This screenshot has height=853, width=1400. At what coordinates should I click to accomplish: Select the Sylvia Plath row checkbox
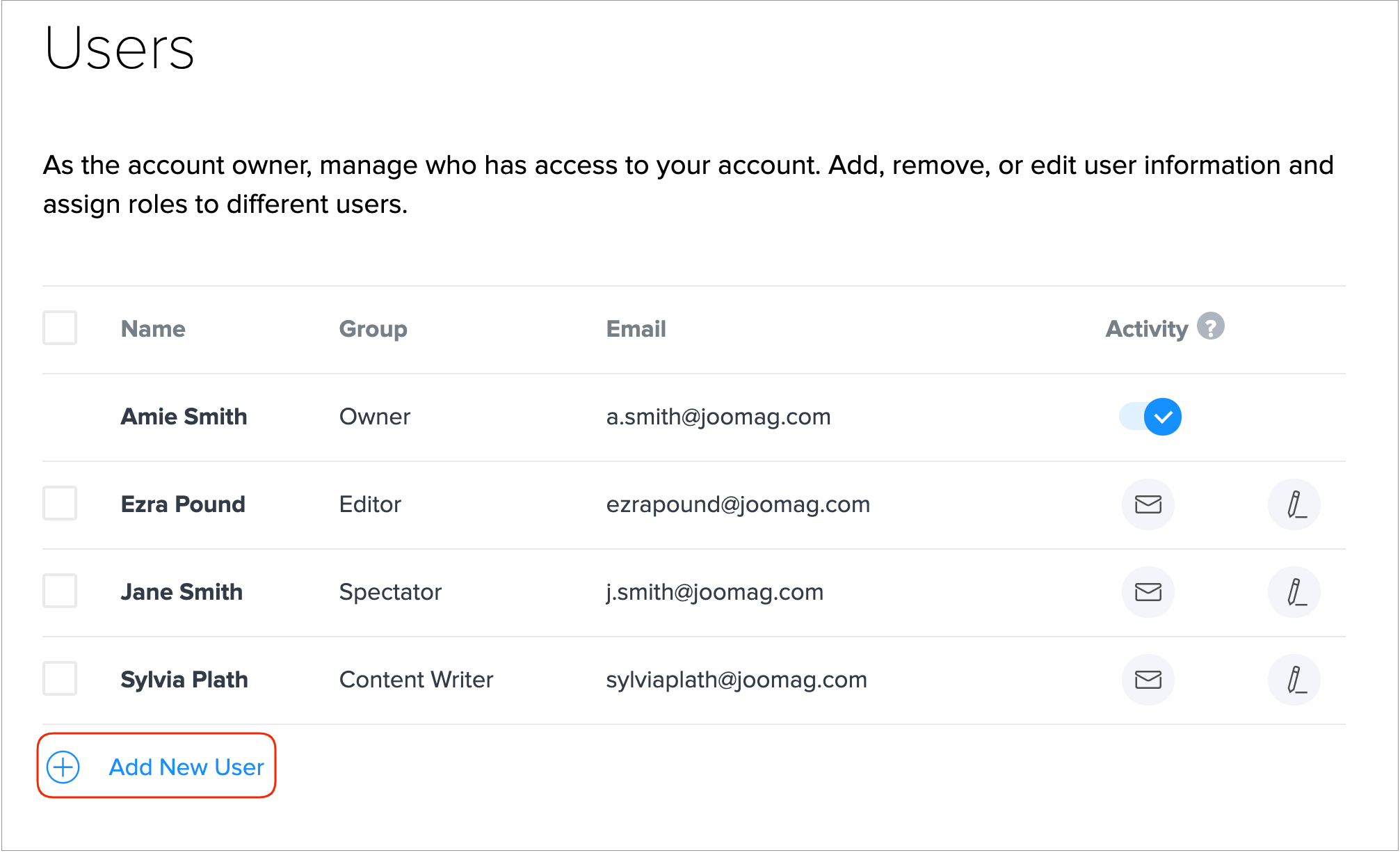60,678
